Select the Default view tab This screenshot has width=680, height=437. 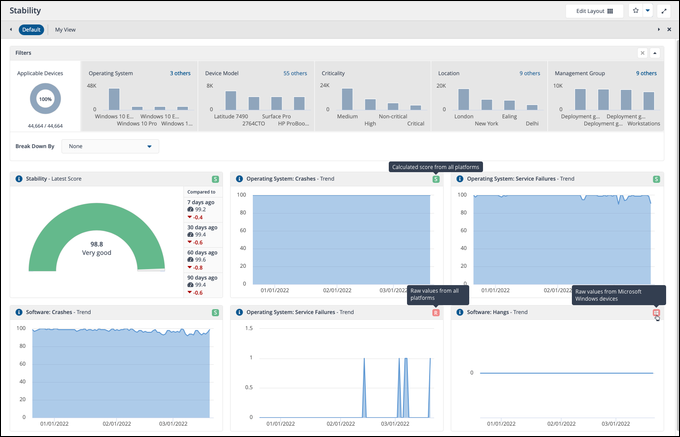pos(31,30)
